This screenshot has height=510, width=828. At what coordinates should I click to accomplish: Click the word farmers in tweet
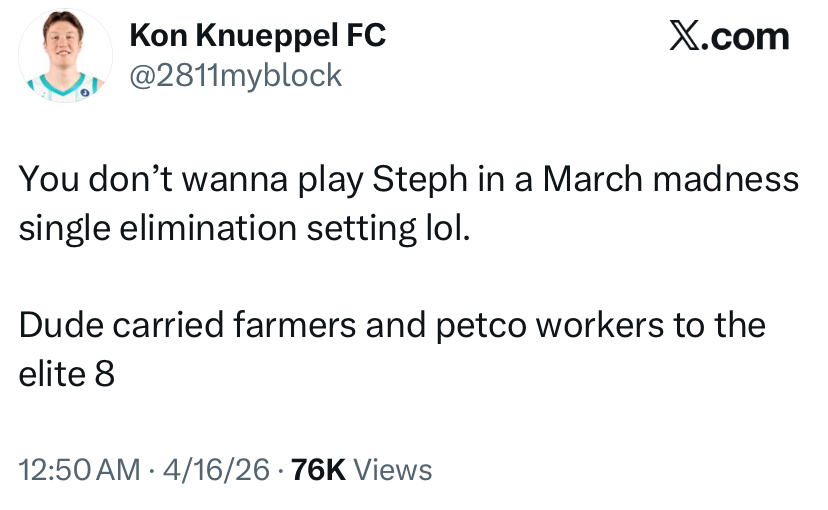pos(295,325)
